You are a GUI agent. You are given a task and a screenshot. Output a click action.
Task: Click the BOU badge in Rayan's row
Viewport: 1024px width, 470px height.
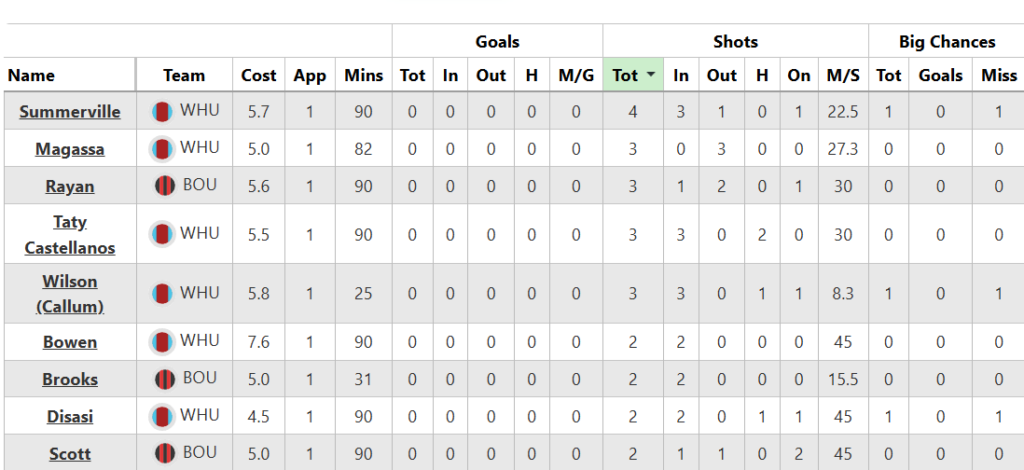coord(165,186)
